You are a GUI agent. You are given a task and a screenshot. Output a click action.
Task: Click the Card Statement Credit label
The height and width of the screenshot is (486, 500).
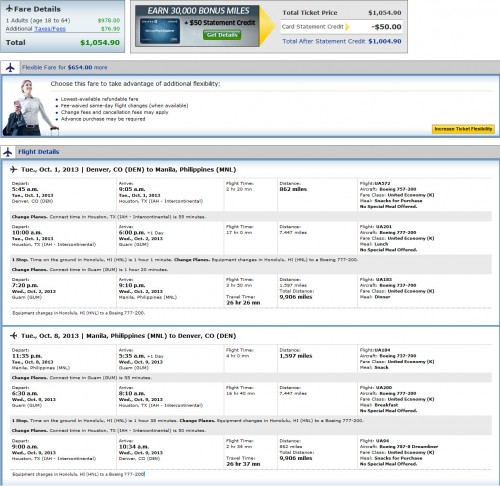coord(313,27)
